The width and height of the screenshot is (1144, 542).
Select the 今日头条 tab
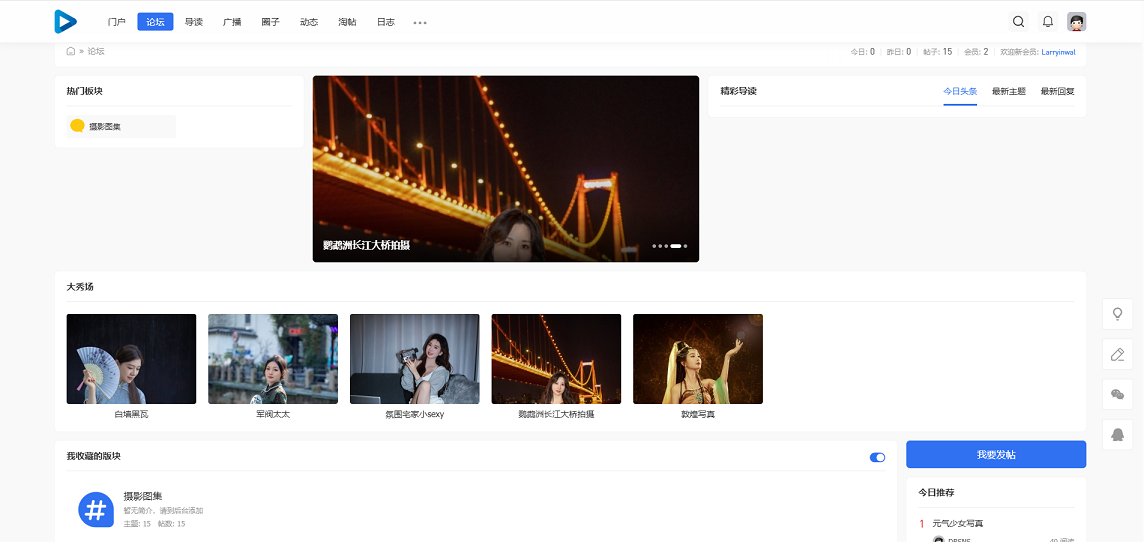coord(960,91)
